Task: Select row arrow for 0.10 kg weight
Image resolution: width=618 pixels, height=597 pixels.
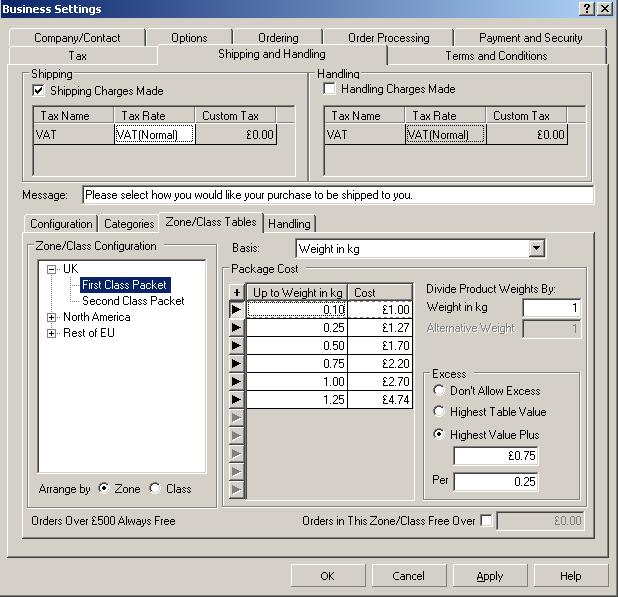Action: click(237, 310)
